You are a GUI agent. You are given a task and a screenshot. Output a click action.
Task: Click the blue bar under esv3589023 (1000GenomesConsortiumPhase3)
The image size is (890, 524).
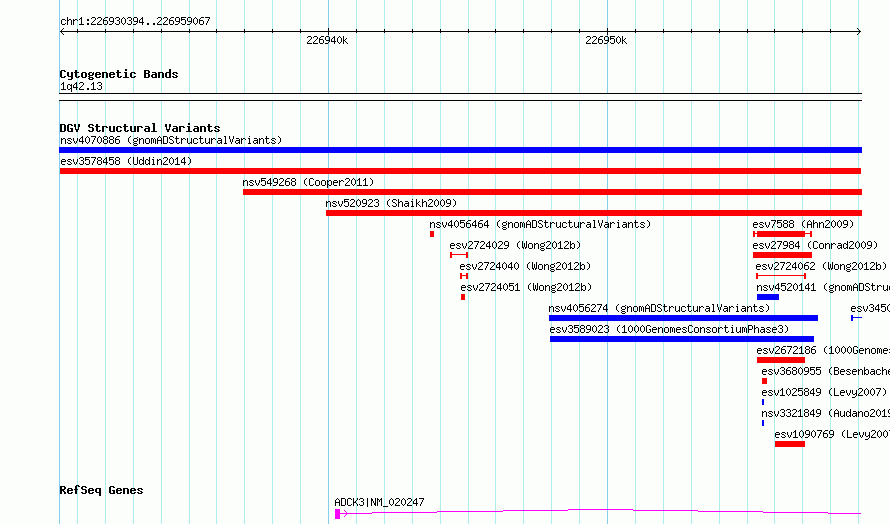coord(682,339)
